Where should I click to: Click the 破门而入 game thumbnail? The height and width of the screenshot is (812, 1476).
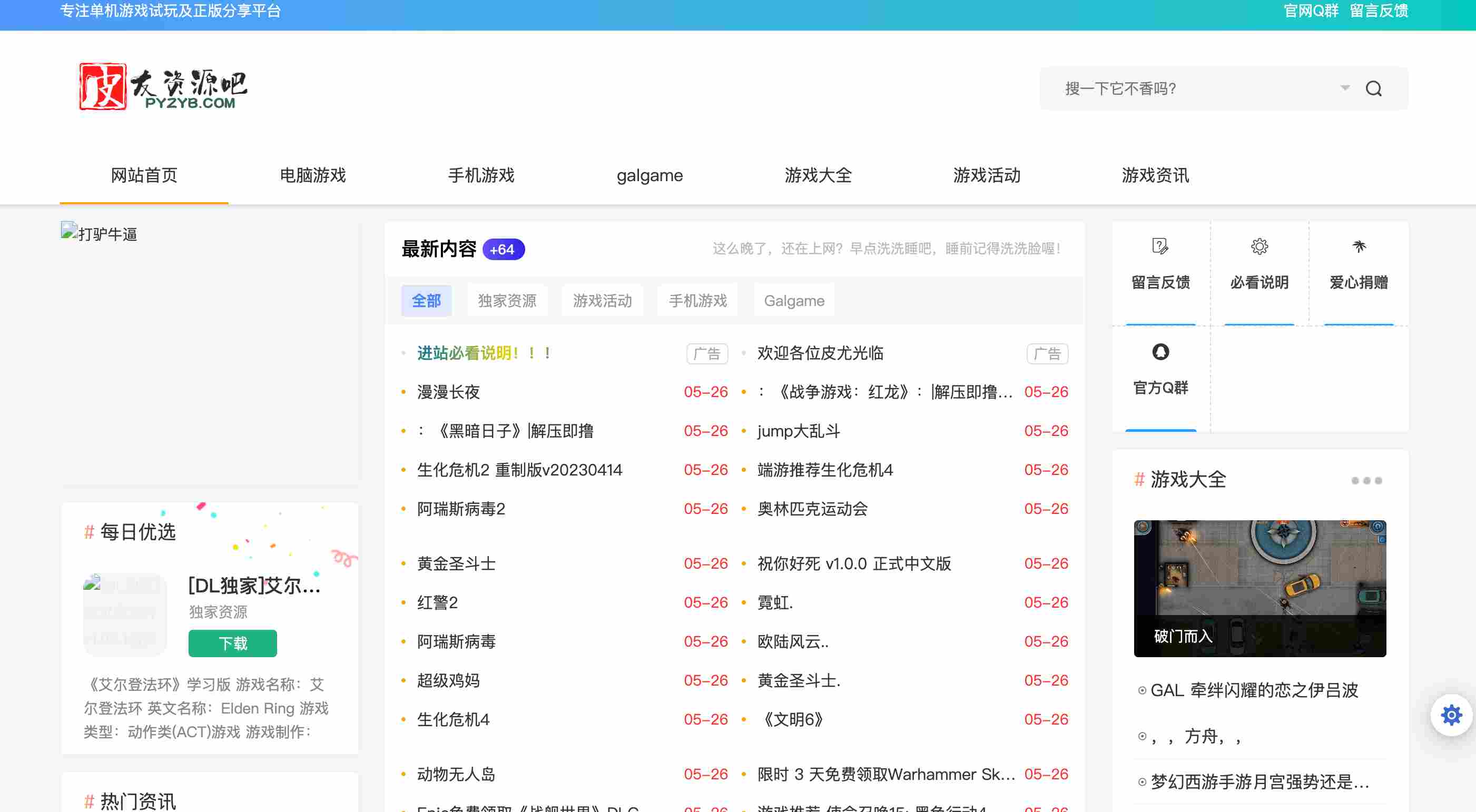tap(1259, 588)
